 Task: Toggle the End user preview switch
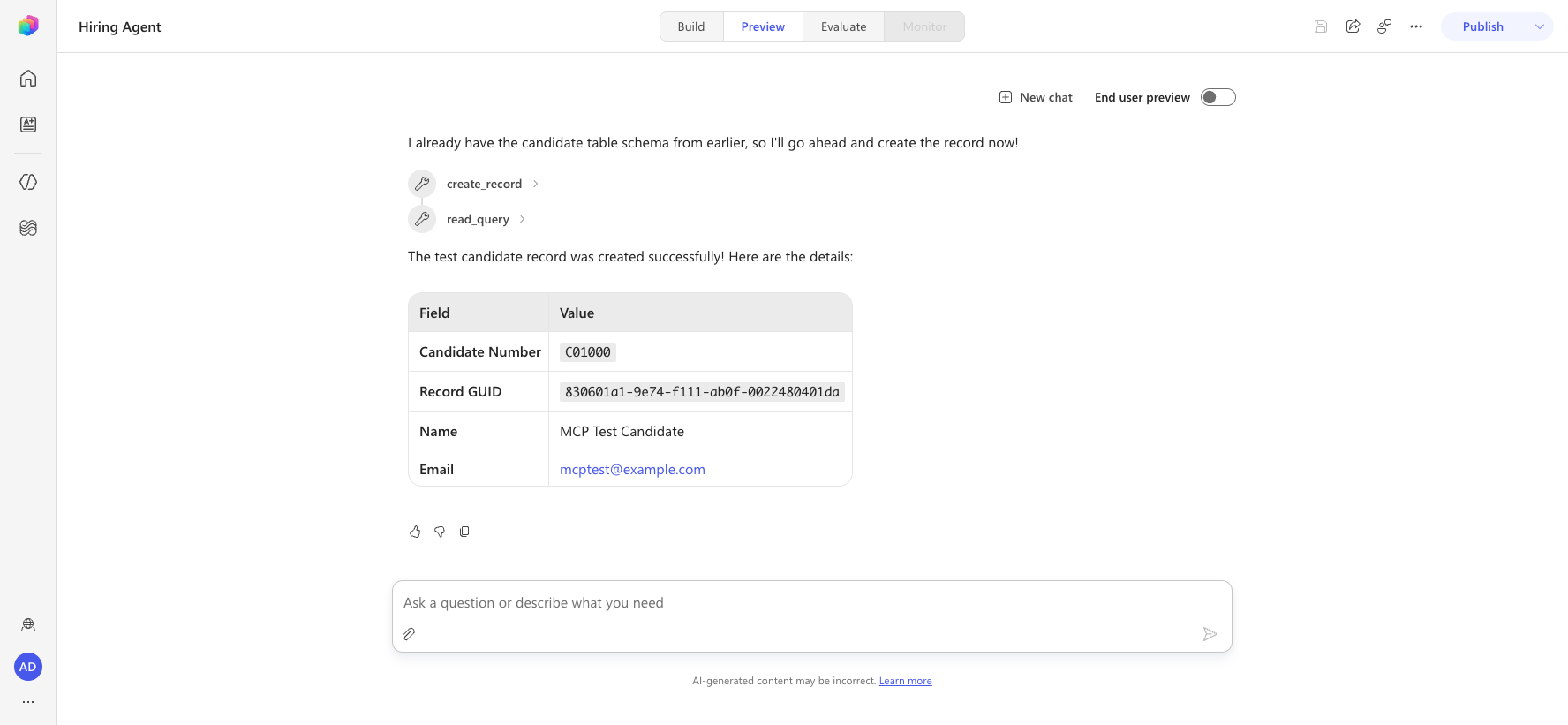(1218, 97)
